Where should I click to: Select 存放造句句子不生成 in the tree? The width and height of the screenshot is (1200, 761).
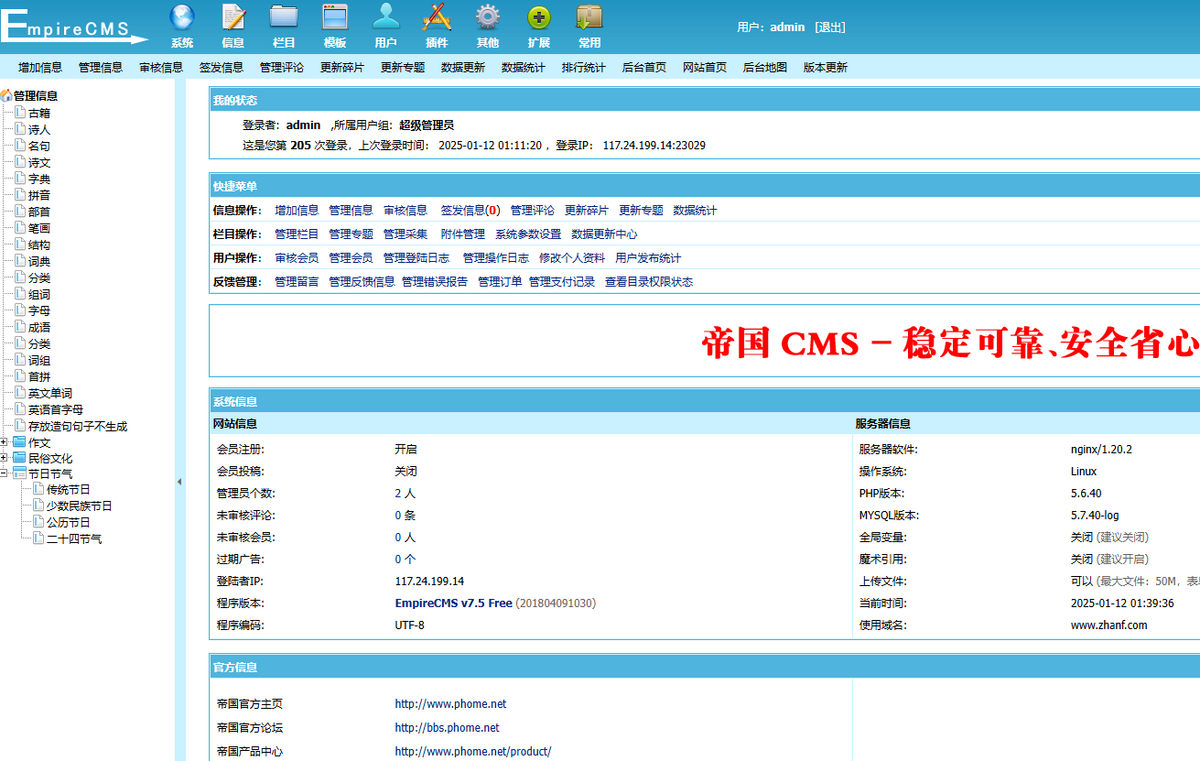point(78,426)
